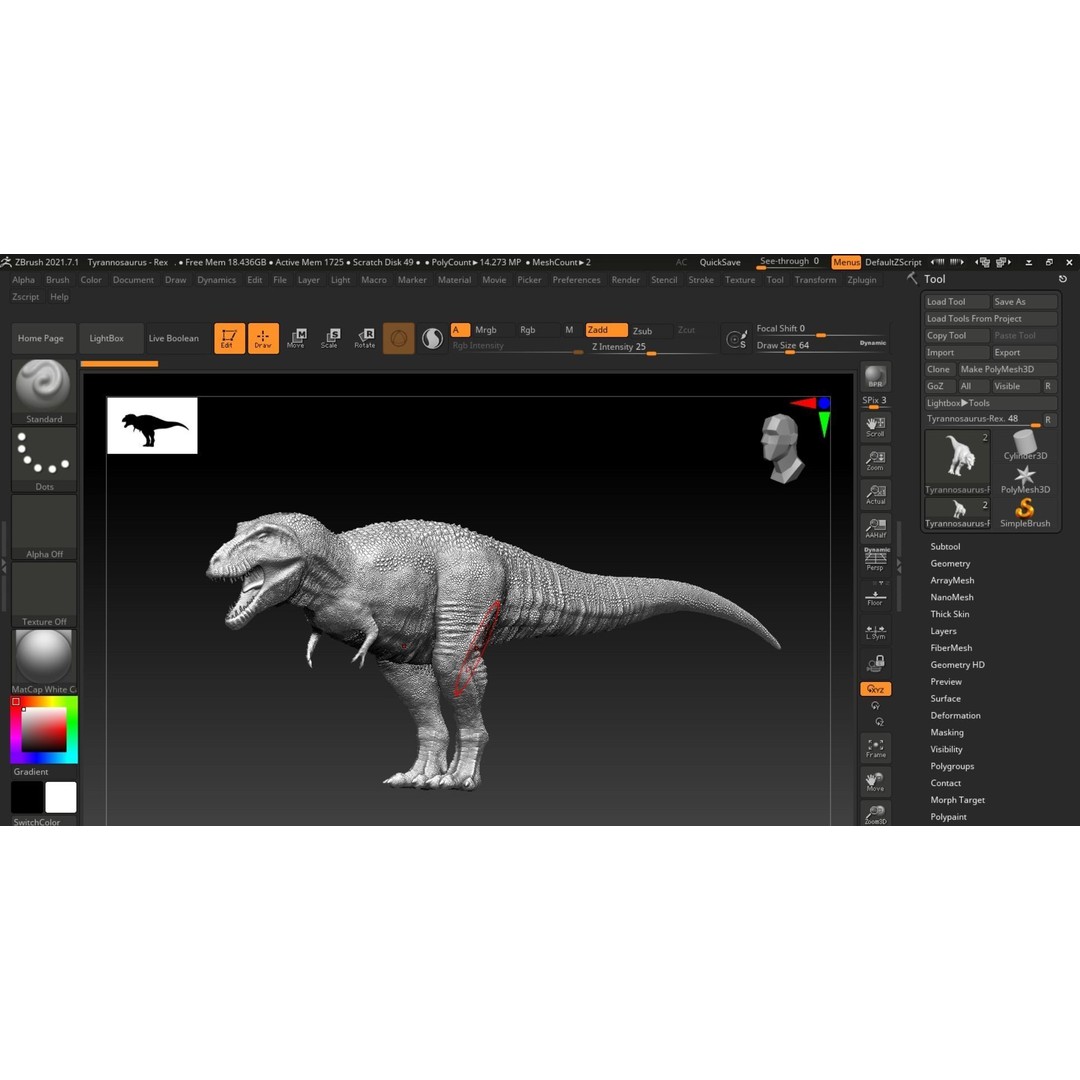Screen dimensions: 1080x1080
Task: Select the SimpleBrush tool icon
Action: coord(1025,512)
